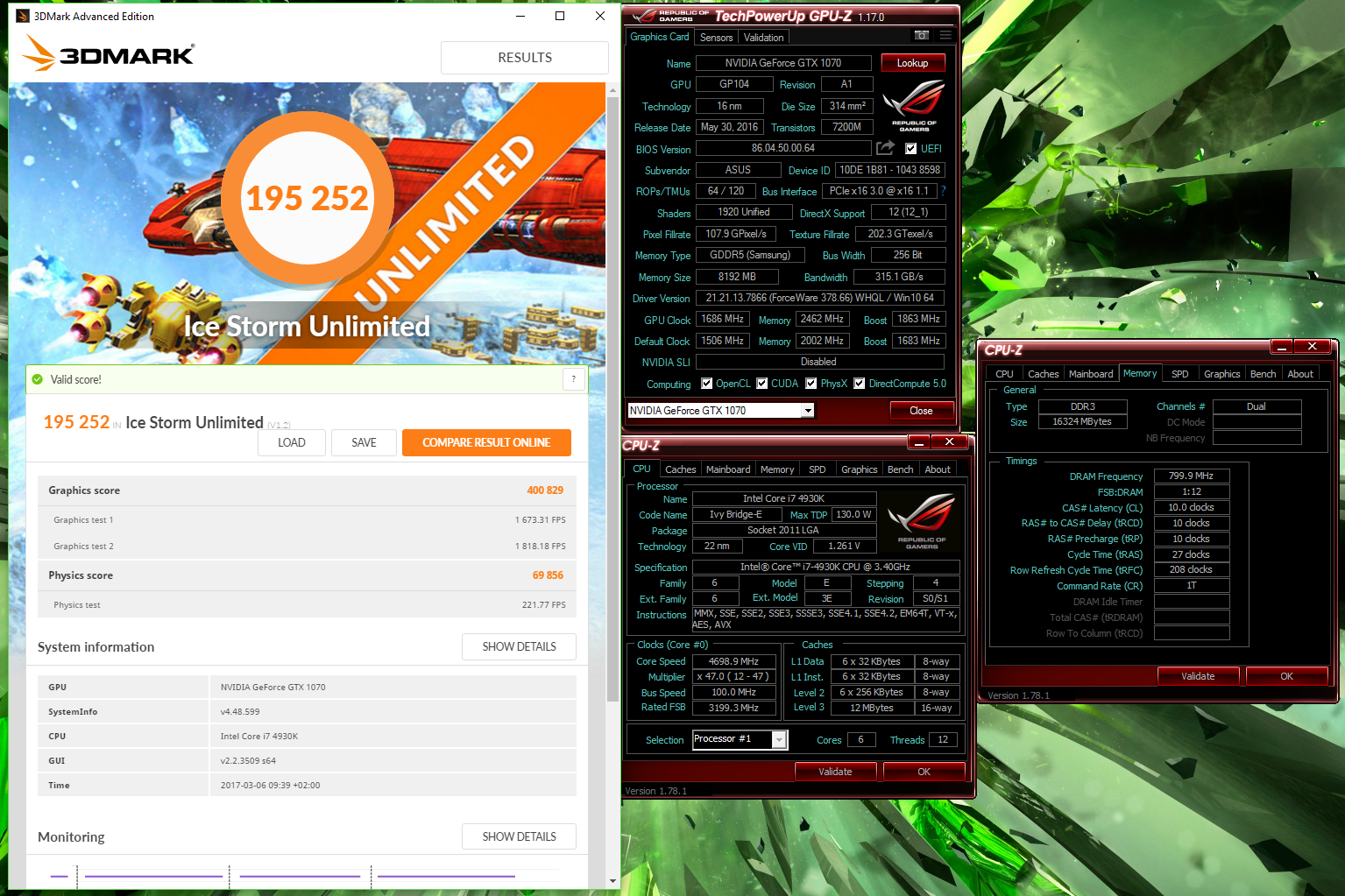Image resolution: width=1345 pixels, height=896 pixels.
Task: Minimize the CPU-Z Memory window
Action: [1281, 347]
